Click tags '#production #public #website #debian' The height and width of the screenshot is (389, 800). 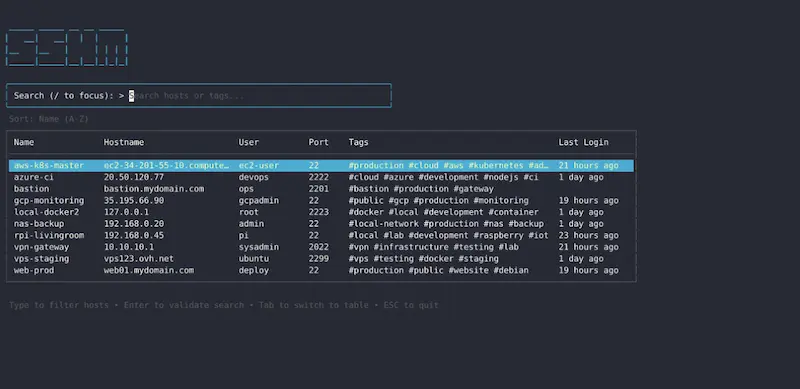pos(438,270)
